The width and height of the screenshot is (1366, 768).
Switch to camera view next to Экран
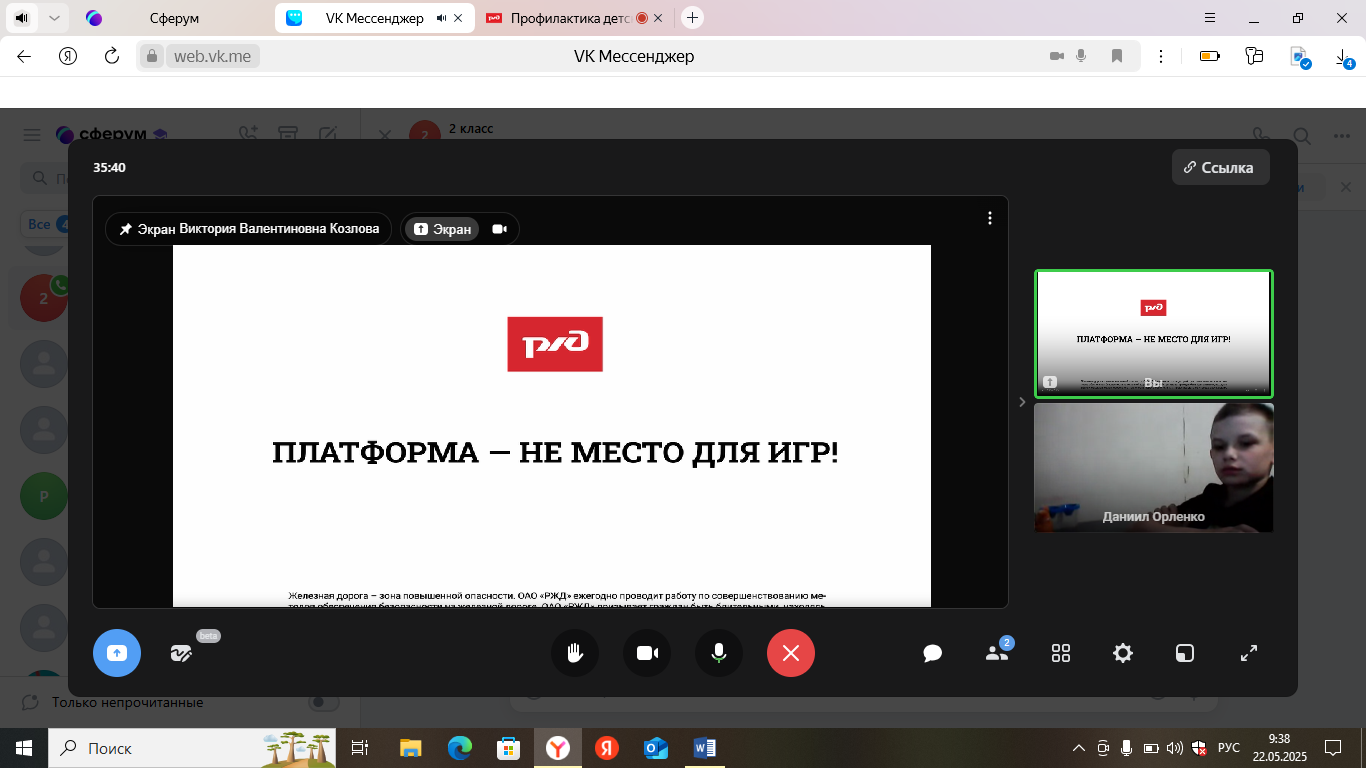tap(500, 229)
